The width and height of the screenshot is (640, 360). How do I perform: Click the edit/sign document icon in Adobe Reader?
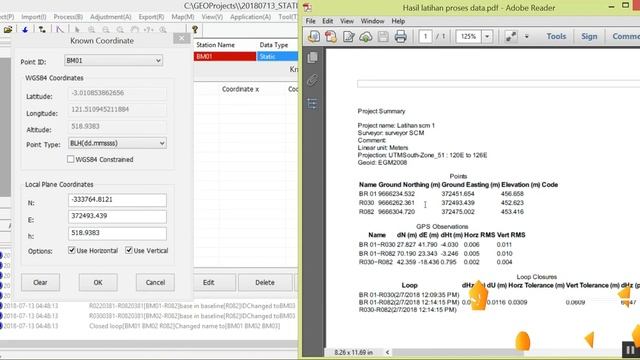pyautogui.click(x=349, y=36)
